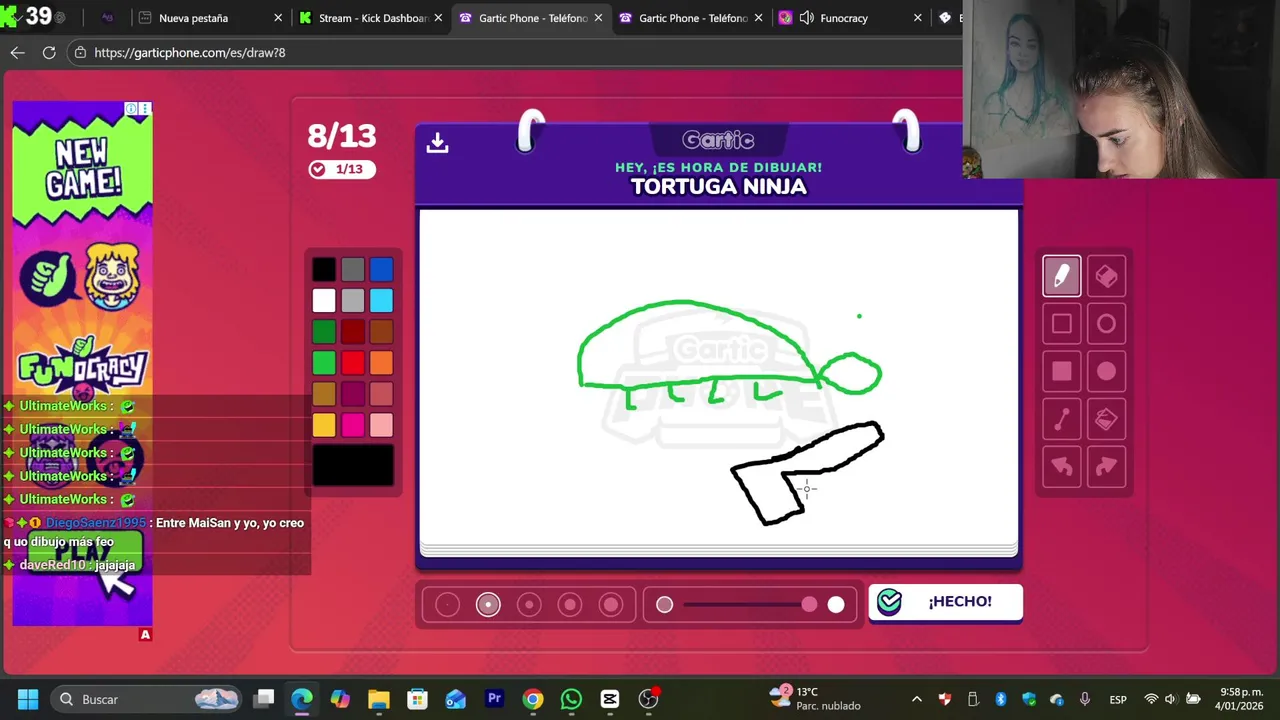
Task: Switch to the Funocracy tab
Action: tap(850, 18)
